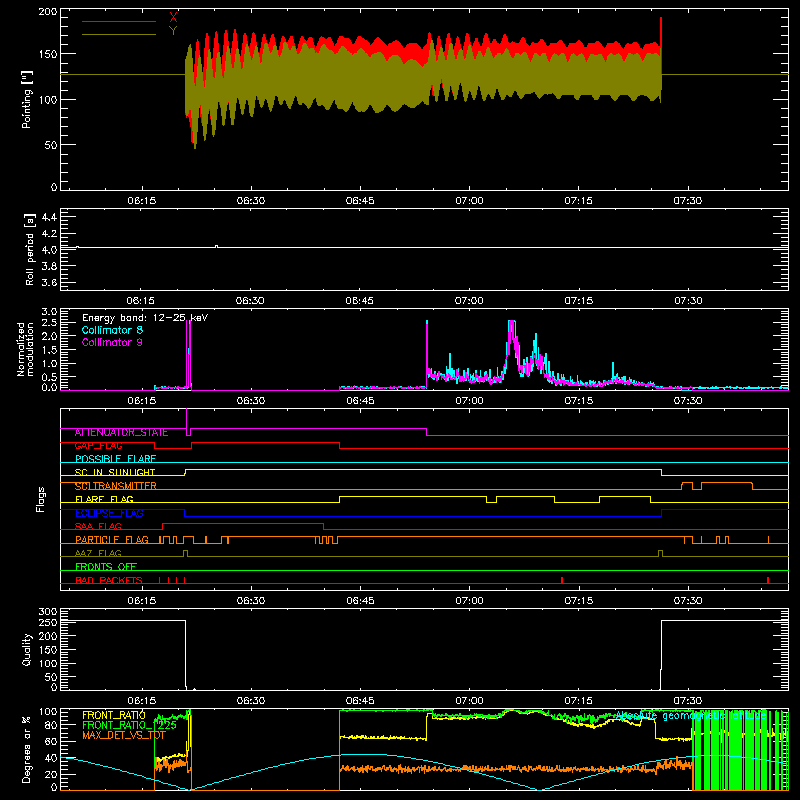Click 06:45 time label below Quality plot

click(x=360, y=701)
